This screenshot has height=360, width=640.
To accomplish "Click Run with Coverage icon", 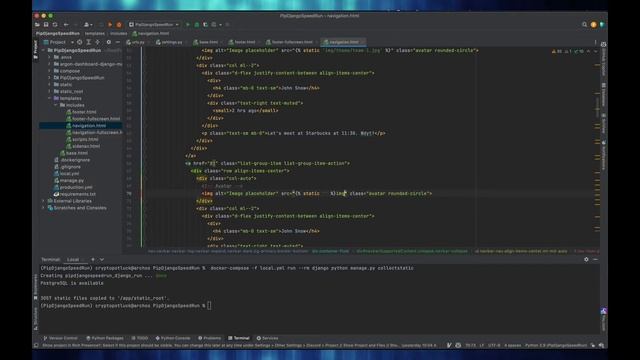I will click(x=205, y=24).
